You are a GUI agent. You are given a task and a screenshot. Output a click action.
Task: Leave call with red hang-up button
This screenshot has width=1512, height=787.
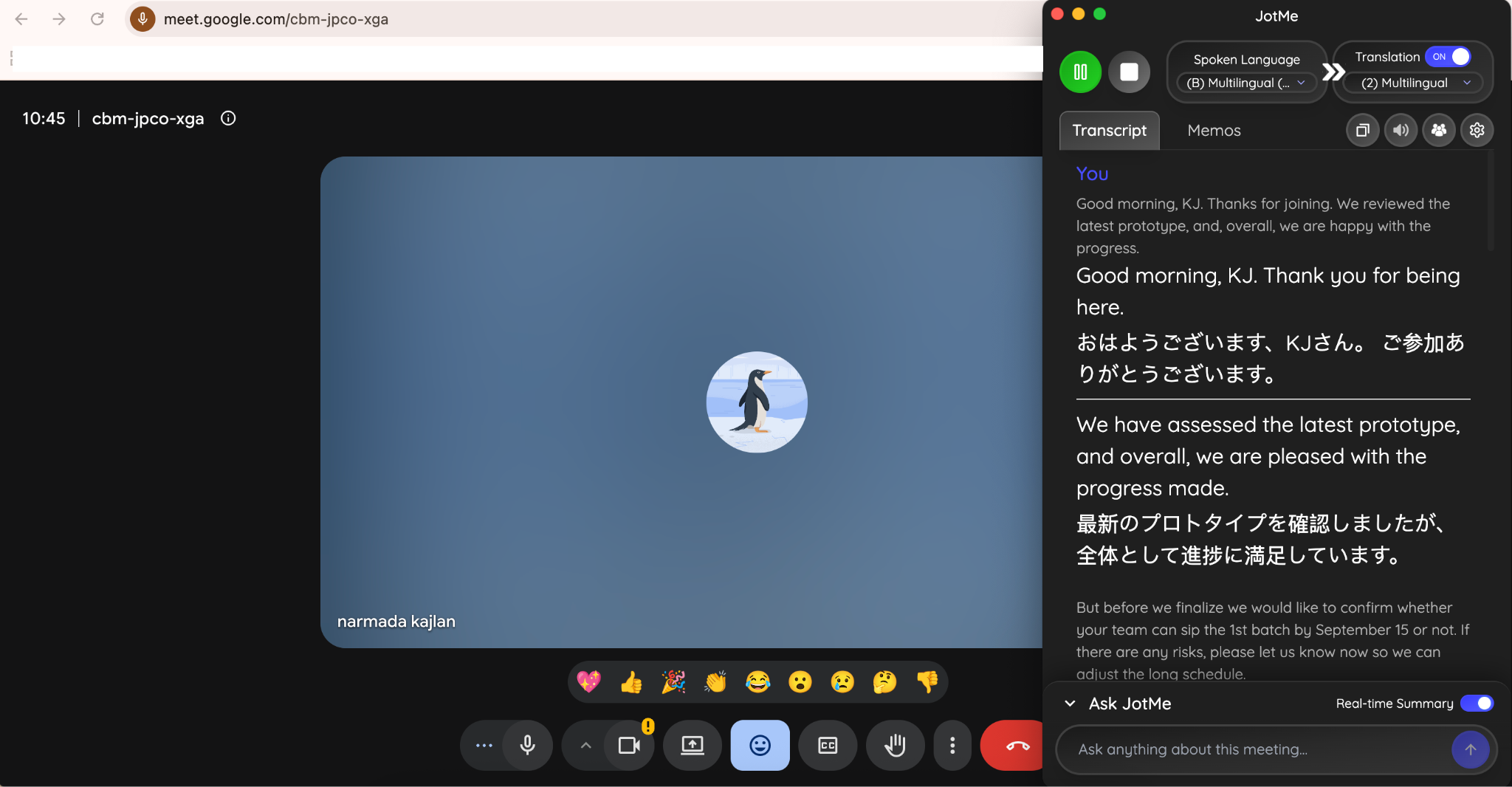pos(1014,746)
